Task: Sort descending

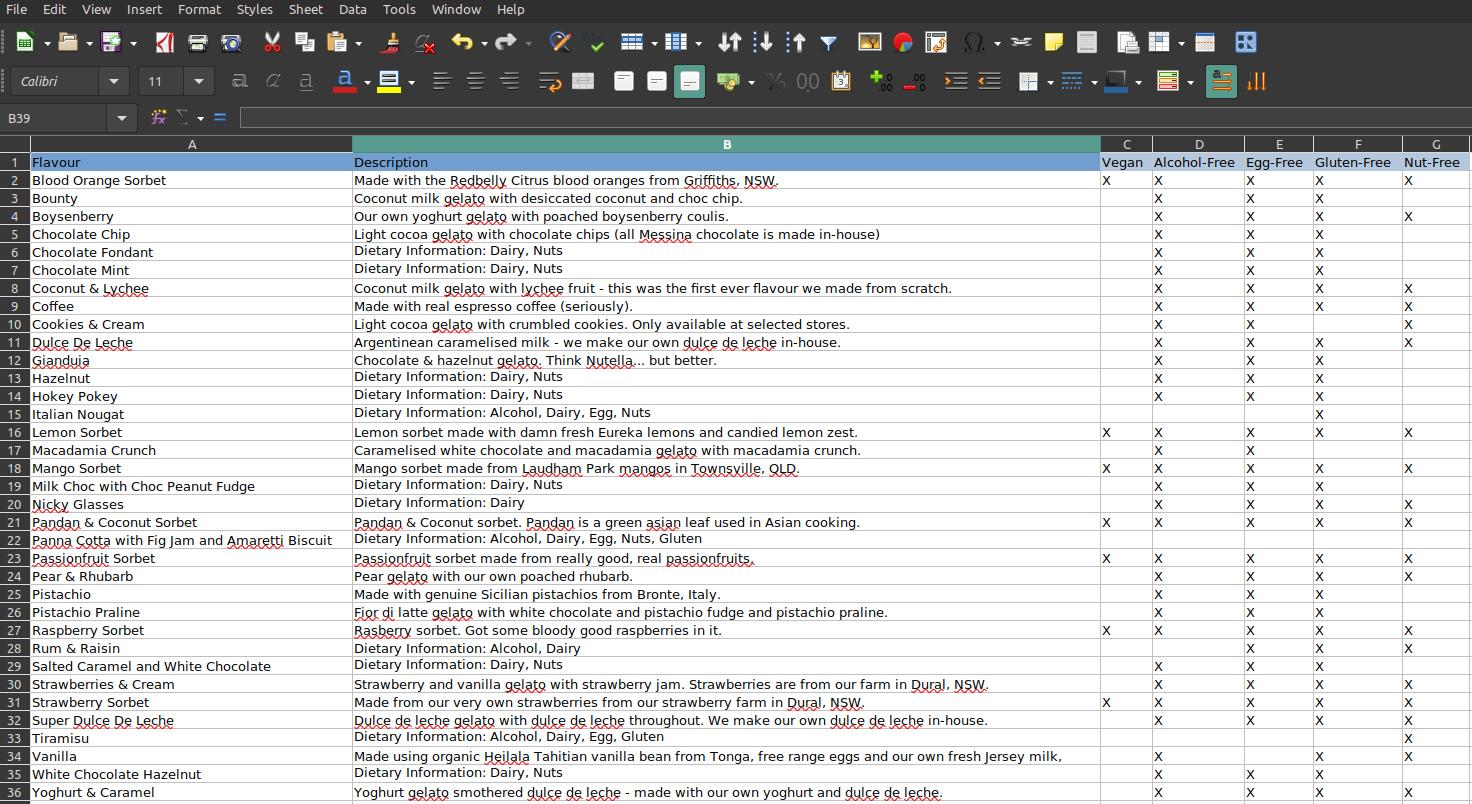Action: click(x=796, y=42)
